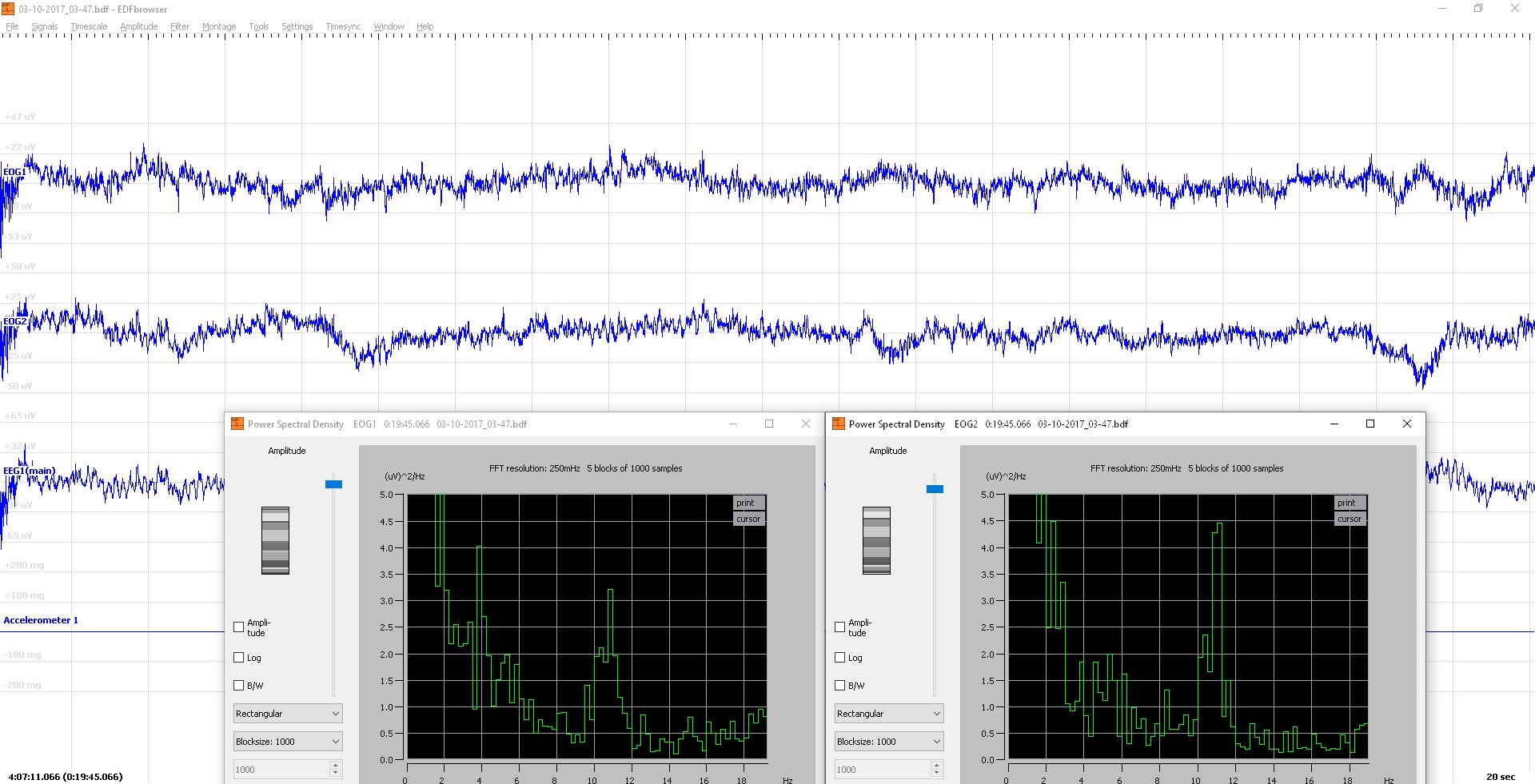The height and width of the screenshot is (784, 1535).
Task: Enable B/W checkbox in EOG1 window
Action: [x=238, y=686]
